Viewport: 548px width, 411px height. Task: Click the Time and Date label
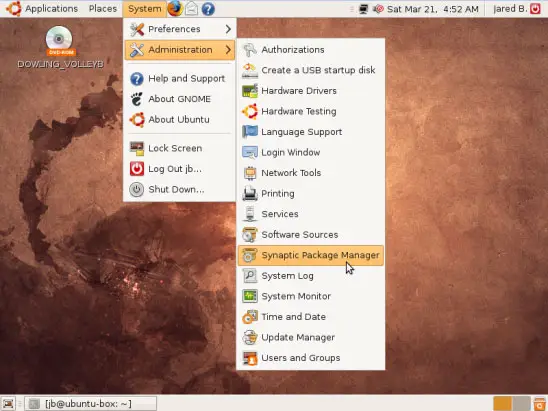294,317
